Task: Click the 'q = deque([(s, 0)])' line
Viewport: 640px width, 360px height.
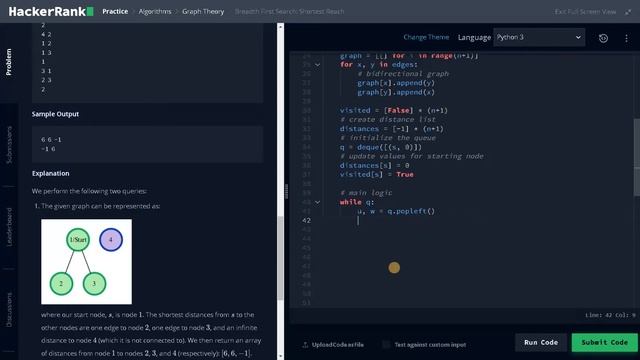Action: tap(380, 147)
